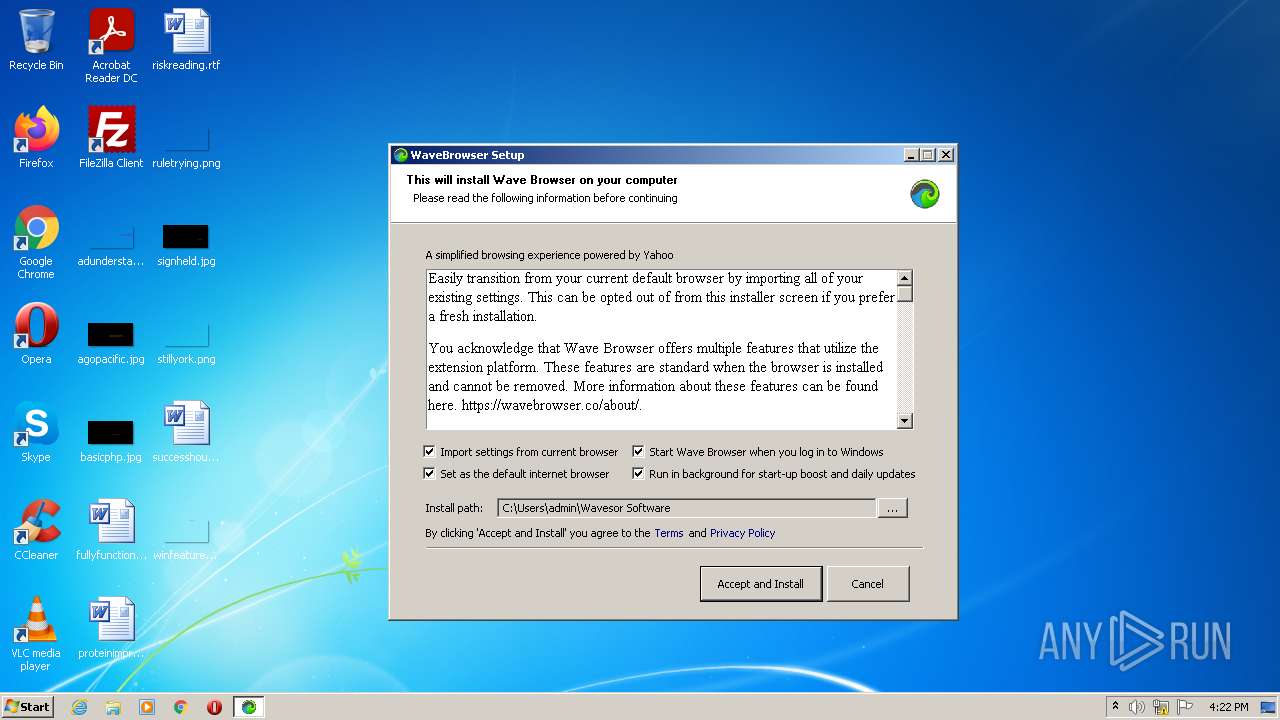Uncheck Set as the default internet browser
The width and height of the screenshot is (1280, 720).
pyautogui.click(x=430, y=474)
